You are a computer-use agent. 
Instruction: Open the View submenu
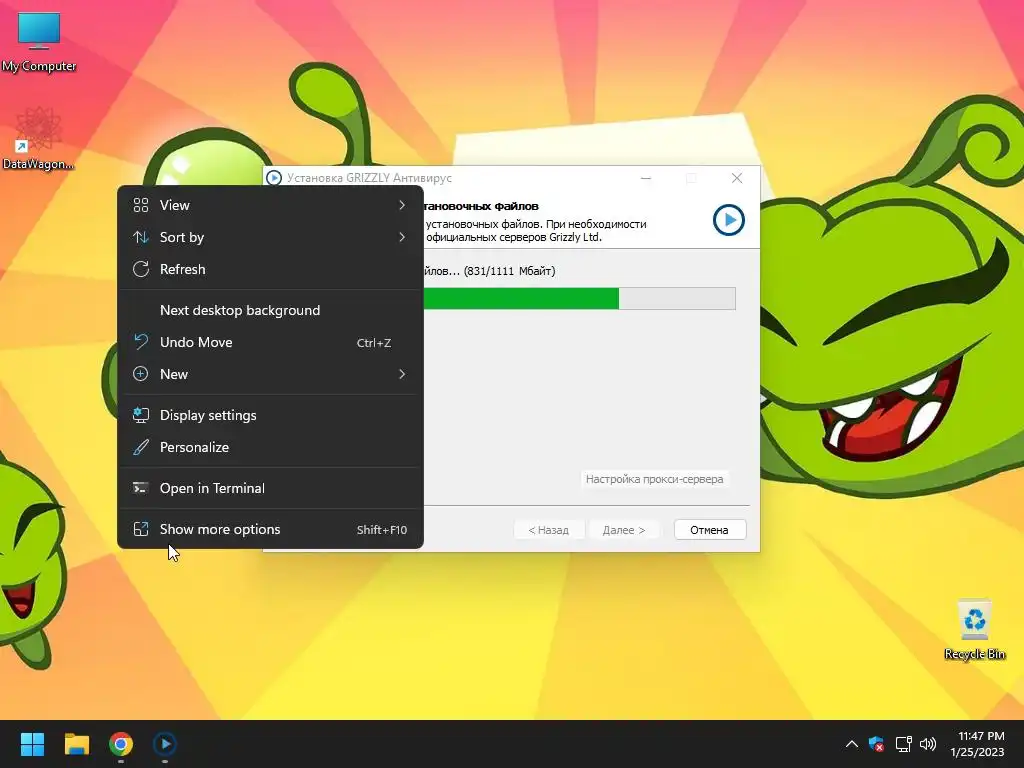(270, 205)
